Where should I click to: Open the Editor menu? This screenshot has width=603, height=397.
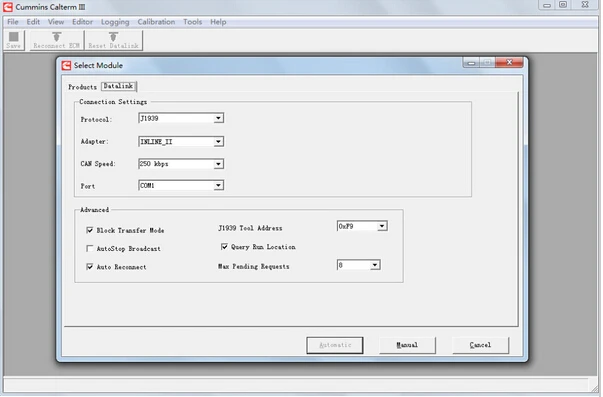coord(82,22)
